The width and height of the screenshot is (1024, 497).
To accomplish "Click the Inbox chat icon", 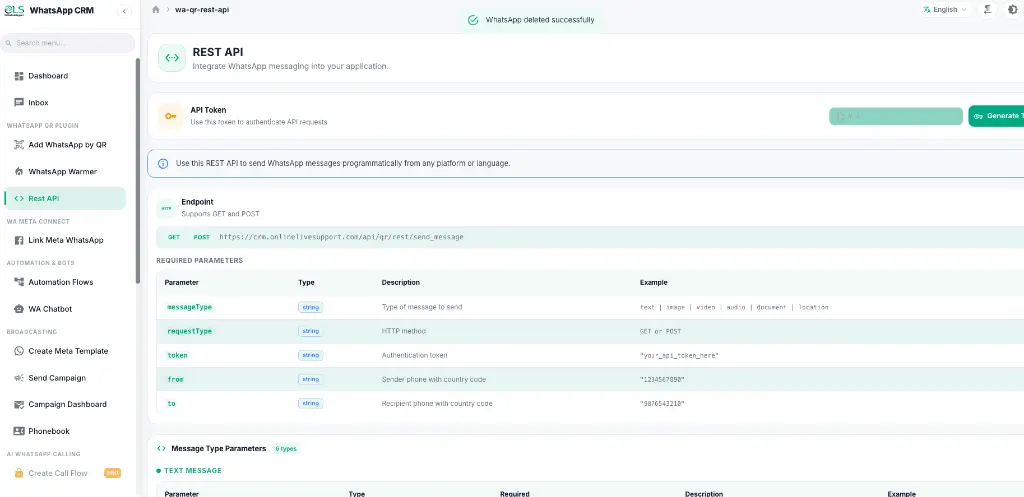I will (19, 103).
